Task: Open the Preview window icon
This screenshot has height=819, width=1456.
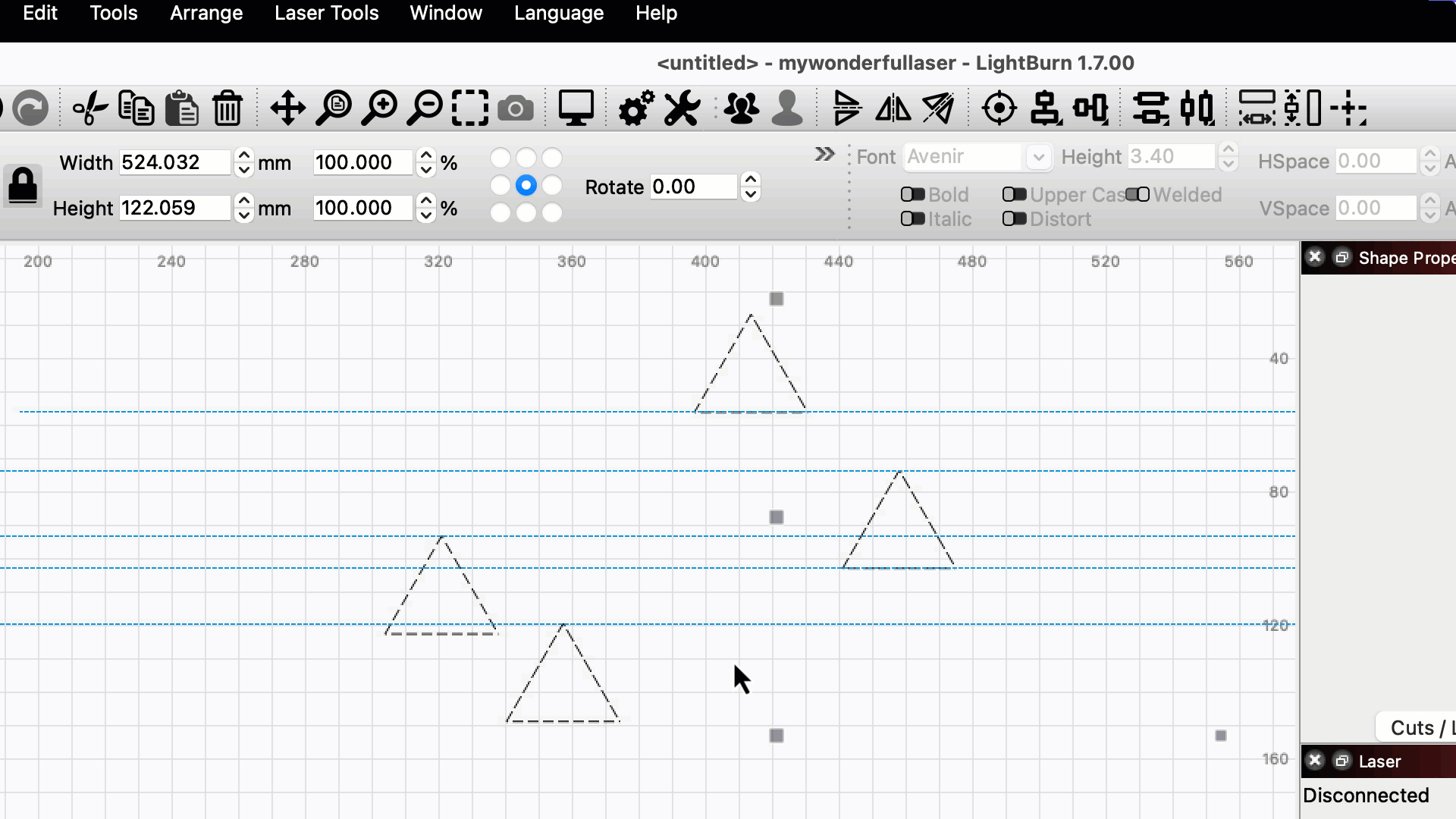Action: pyautogui.click(x=576, y=108)
